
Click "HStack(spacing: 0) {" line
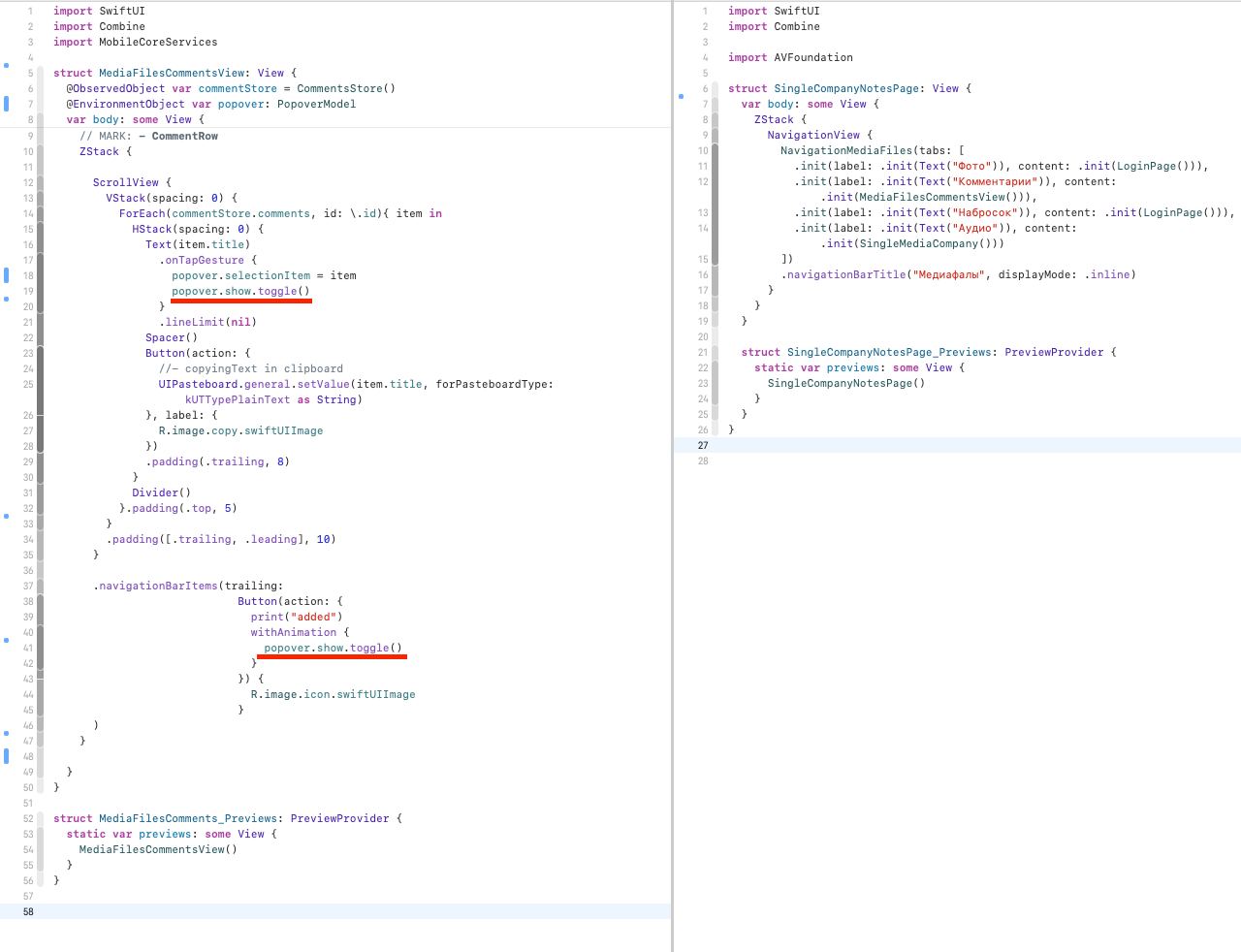198,229
